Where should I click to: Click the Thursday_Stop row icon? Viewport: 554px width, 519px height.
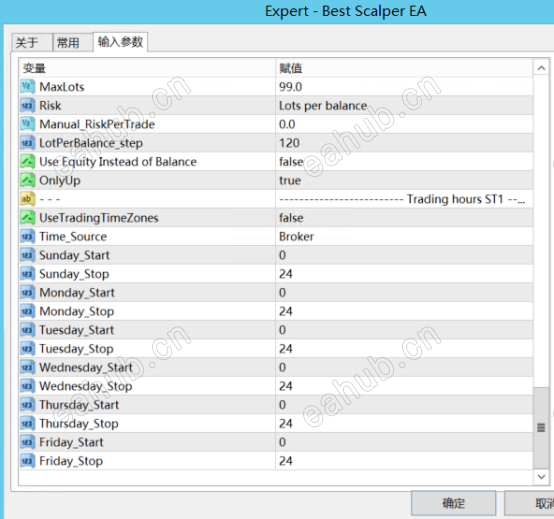pos(28,424)
